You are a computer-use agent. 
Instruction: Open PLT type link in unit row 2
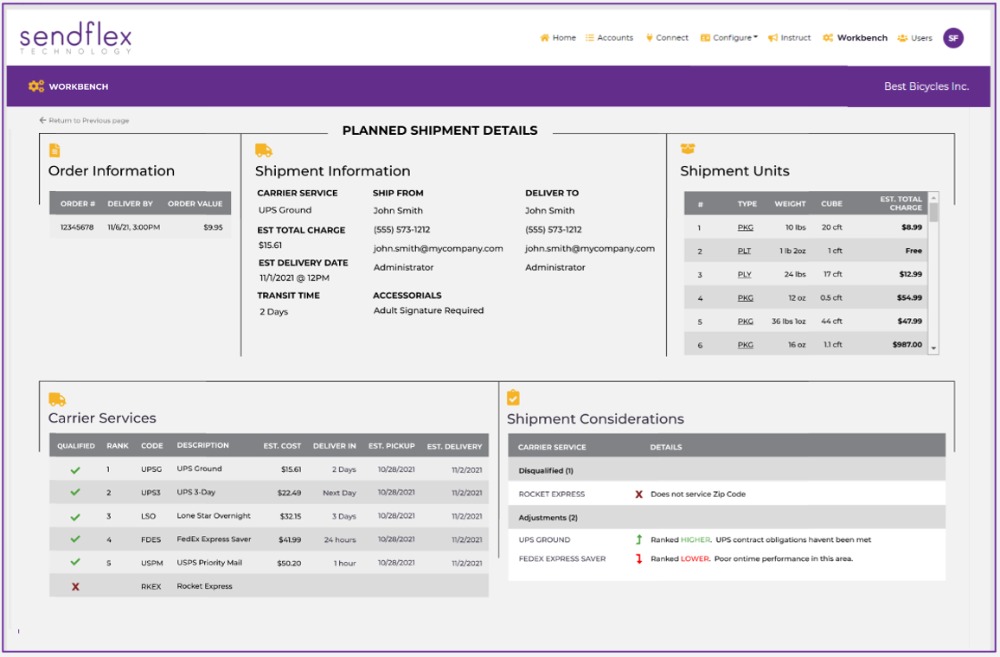click(x=744, y=251)
